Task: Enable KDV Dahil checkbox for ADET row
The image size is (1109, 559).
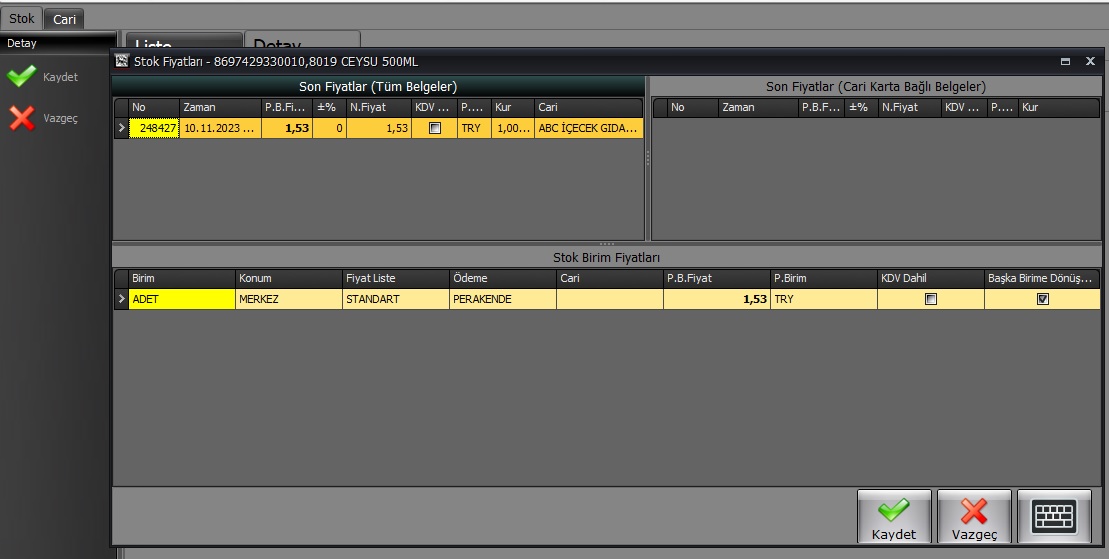Action: coord(930,299)
